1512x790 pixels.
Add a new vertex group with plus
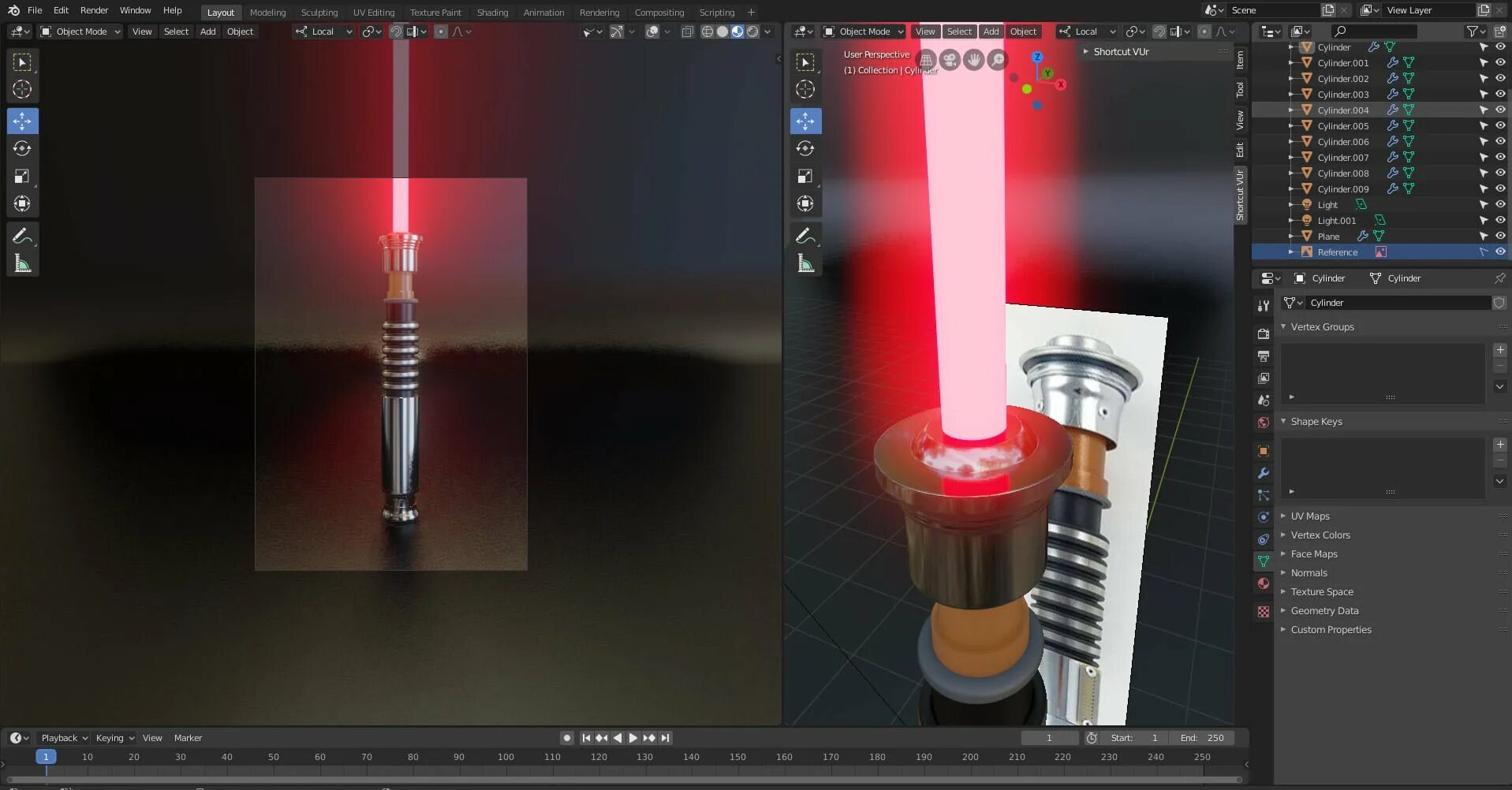pyautogui.click(x=1499, y=350)
